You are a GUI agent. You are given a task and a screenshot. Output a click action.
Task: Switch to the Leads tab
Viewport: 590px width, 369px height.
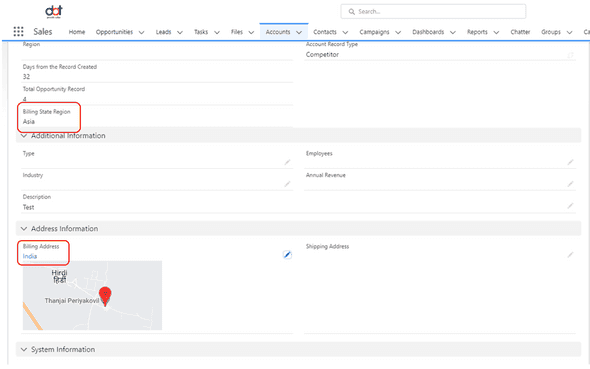(163, 32)
